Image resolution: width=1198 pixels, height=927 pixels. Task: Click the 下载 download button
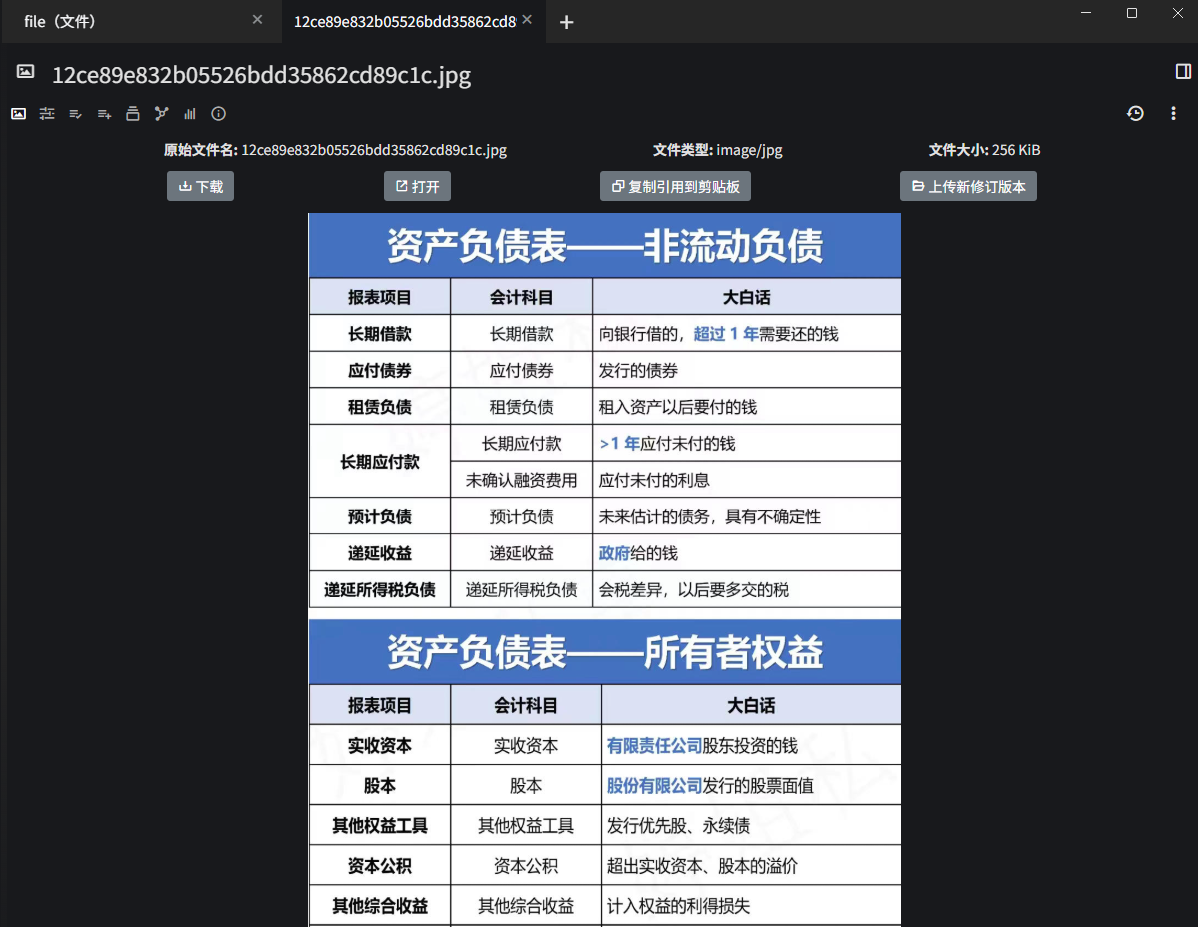tap(200, 186)
